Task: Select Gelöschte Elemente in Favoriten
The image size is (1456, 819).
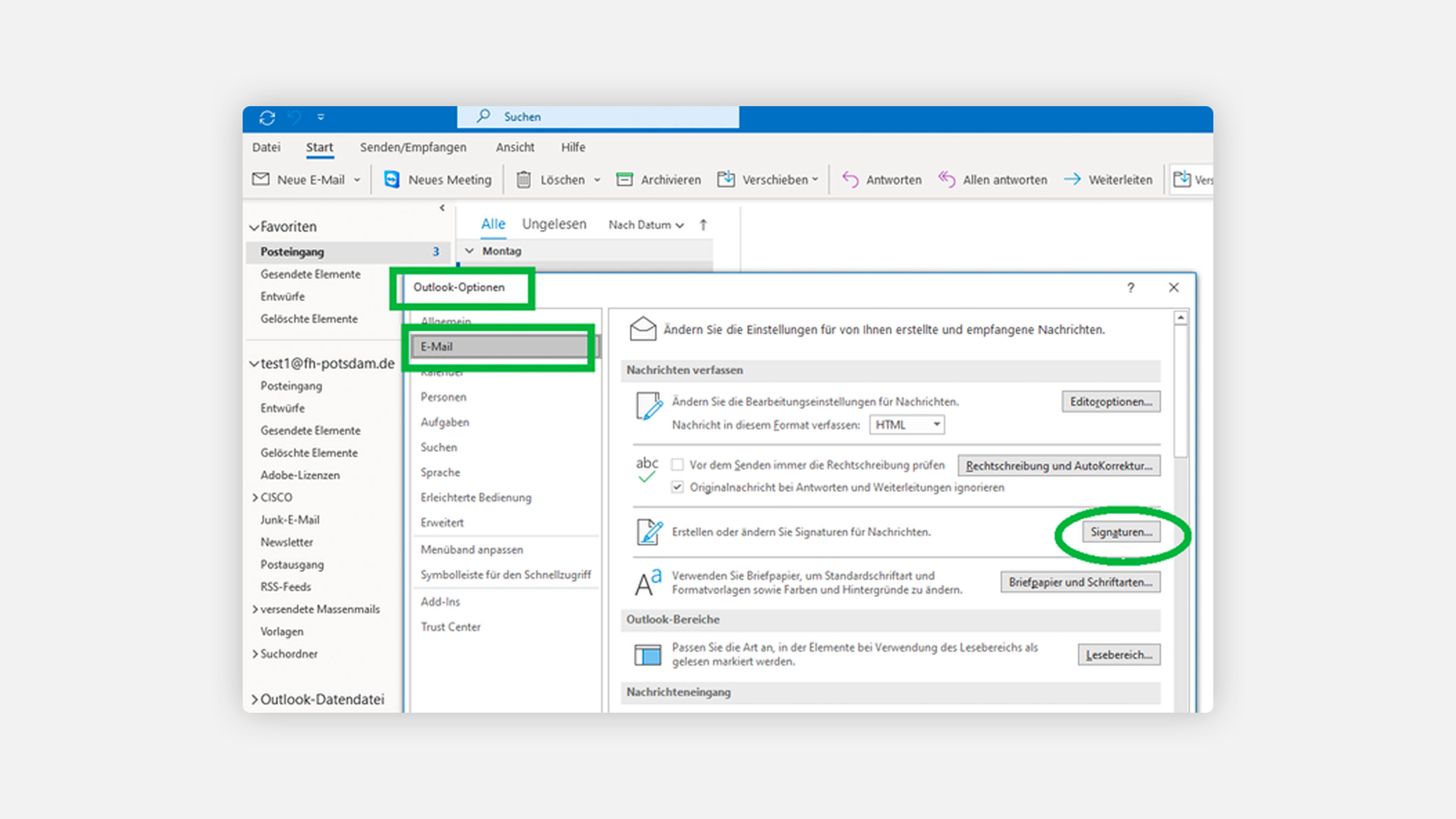Action: [309, 318]
